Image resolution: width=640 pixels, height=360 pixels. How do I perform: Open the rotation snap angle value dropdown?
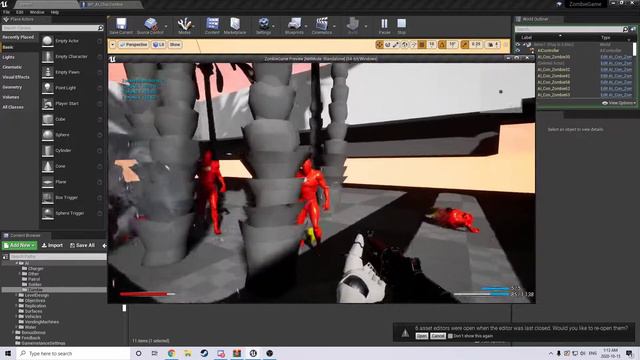[x=452, y=44]
